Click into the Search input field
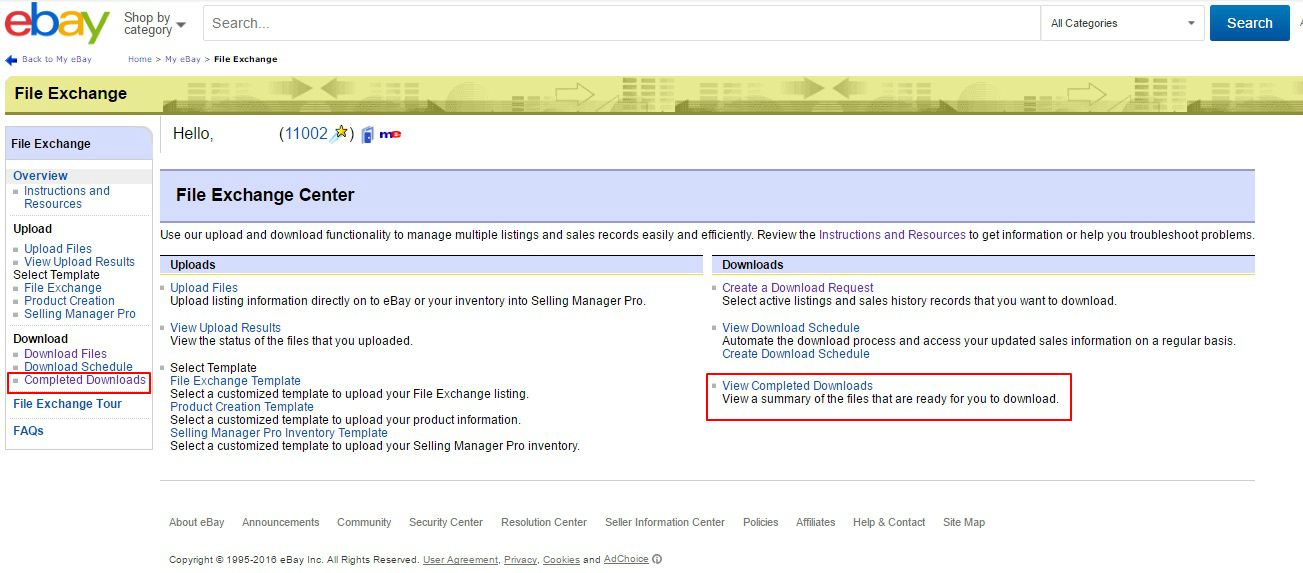 (622, 23)
